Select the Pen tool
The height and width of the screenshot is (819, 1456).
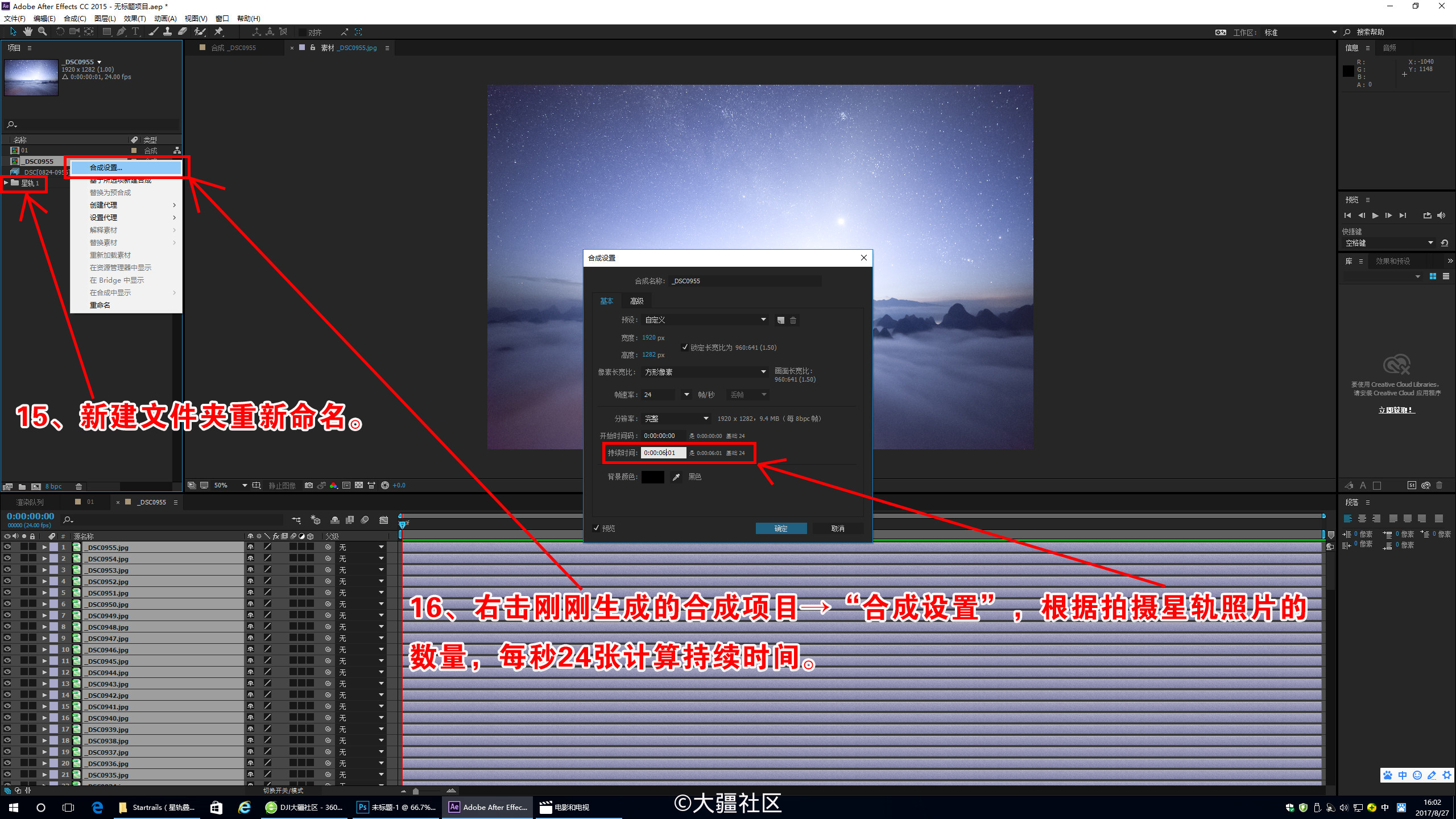click(x=121, y=32)
